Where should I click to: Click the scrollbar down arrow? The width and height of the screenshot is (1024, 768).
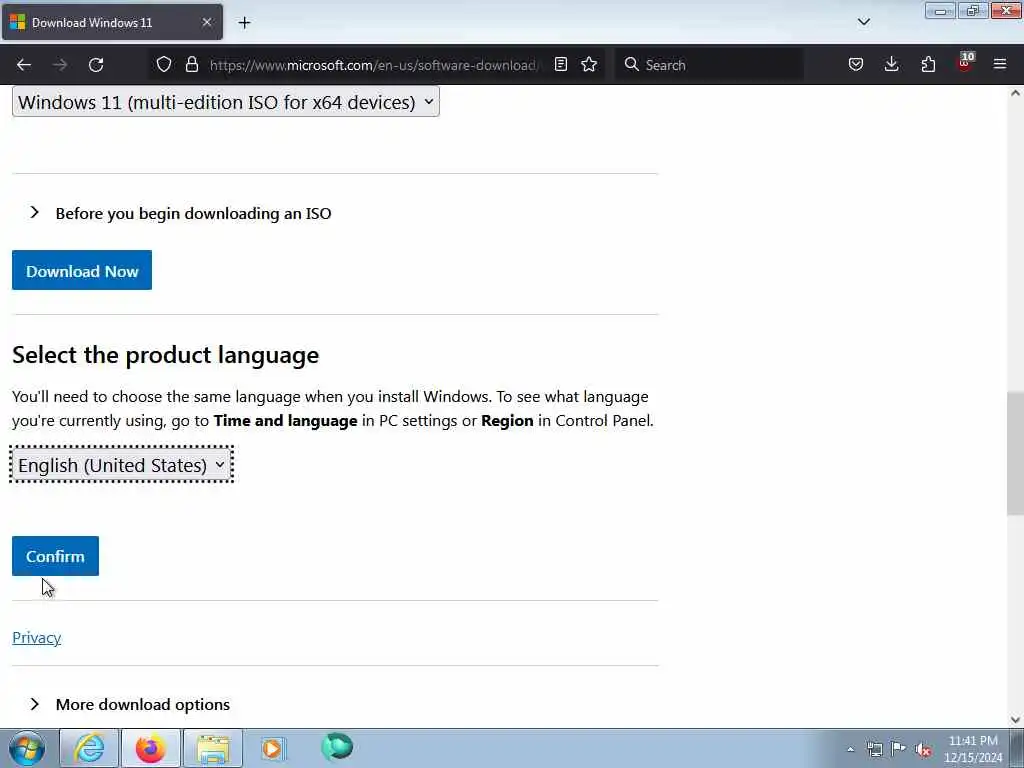click(1015, 720)
